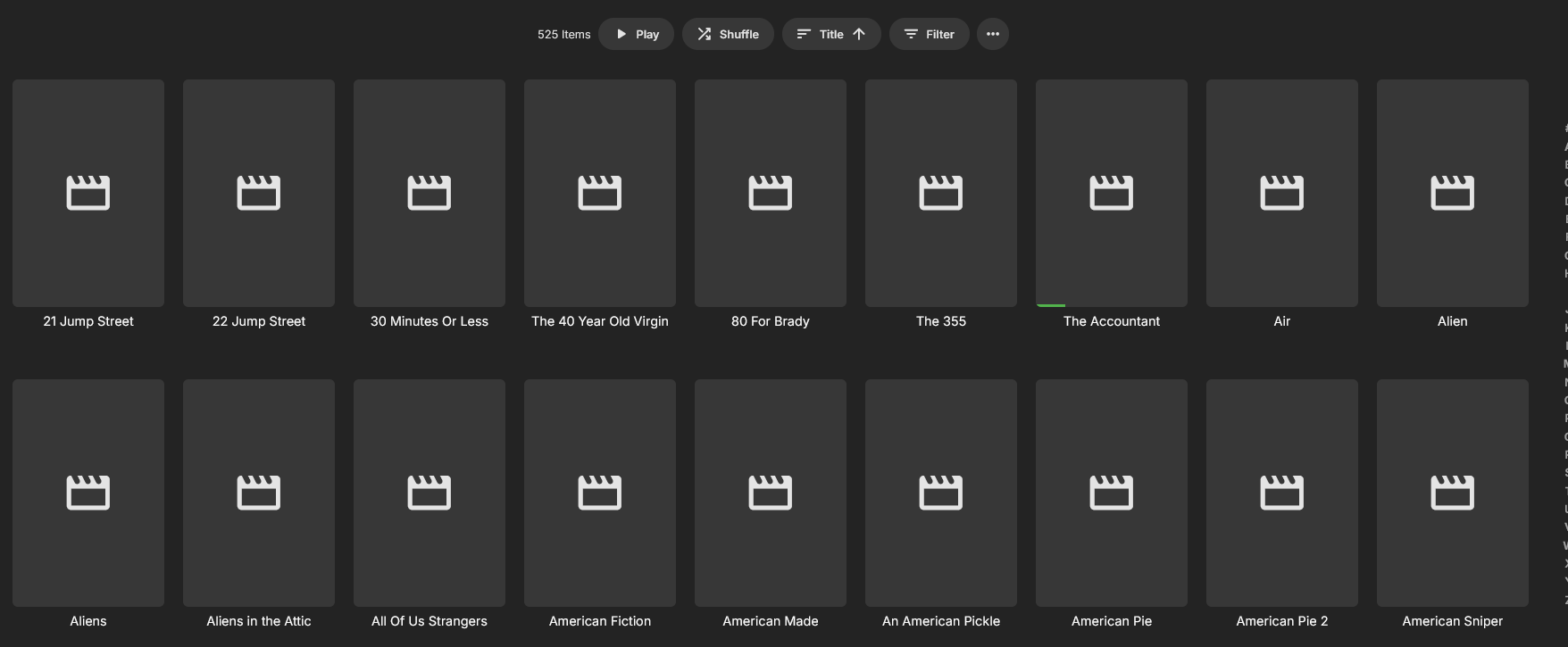
Task: Select the 30 Minutes Or Less poster
Action: pyautogui.click(x=430, y=193)
